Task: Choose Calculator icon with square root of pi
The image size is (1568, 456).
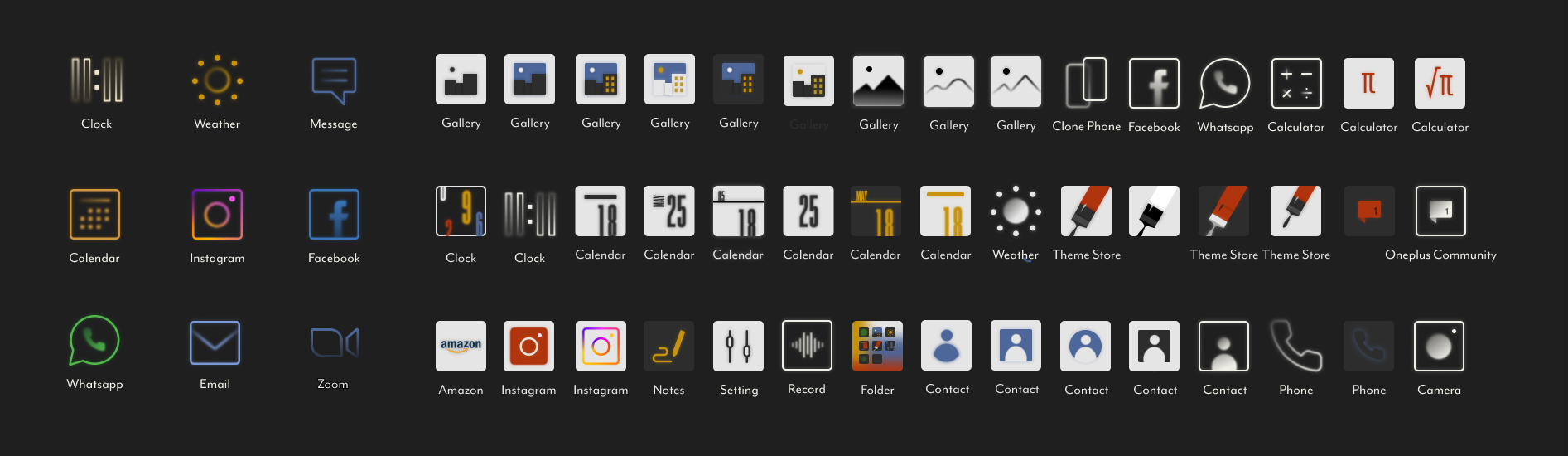Action: [x=1440, y=83]
